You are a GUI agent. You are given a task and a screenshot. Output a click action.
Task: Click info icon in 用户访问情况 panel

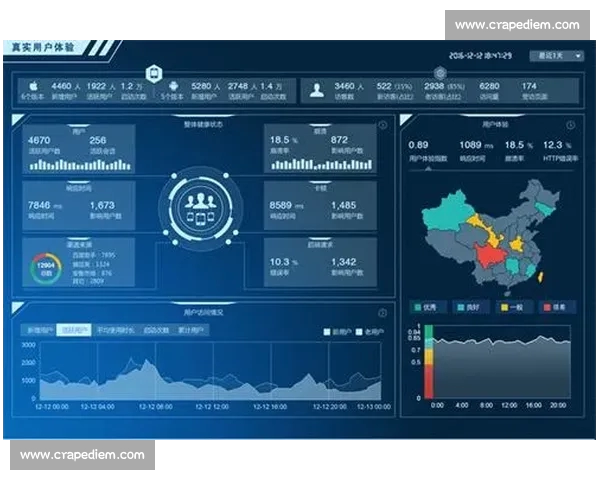pyautogui.click(x=382, y=313)
